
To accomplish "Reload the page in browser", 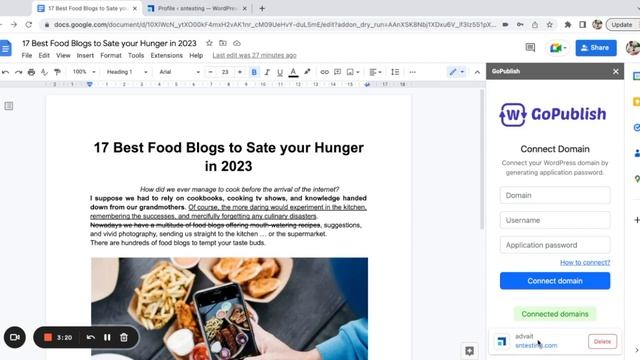I will [x=29, y=25].
